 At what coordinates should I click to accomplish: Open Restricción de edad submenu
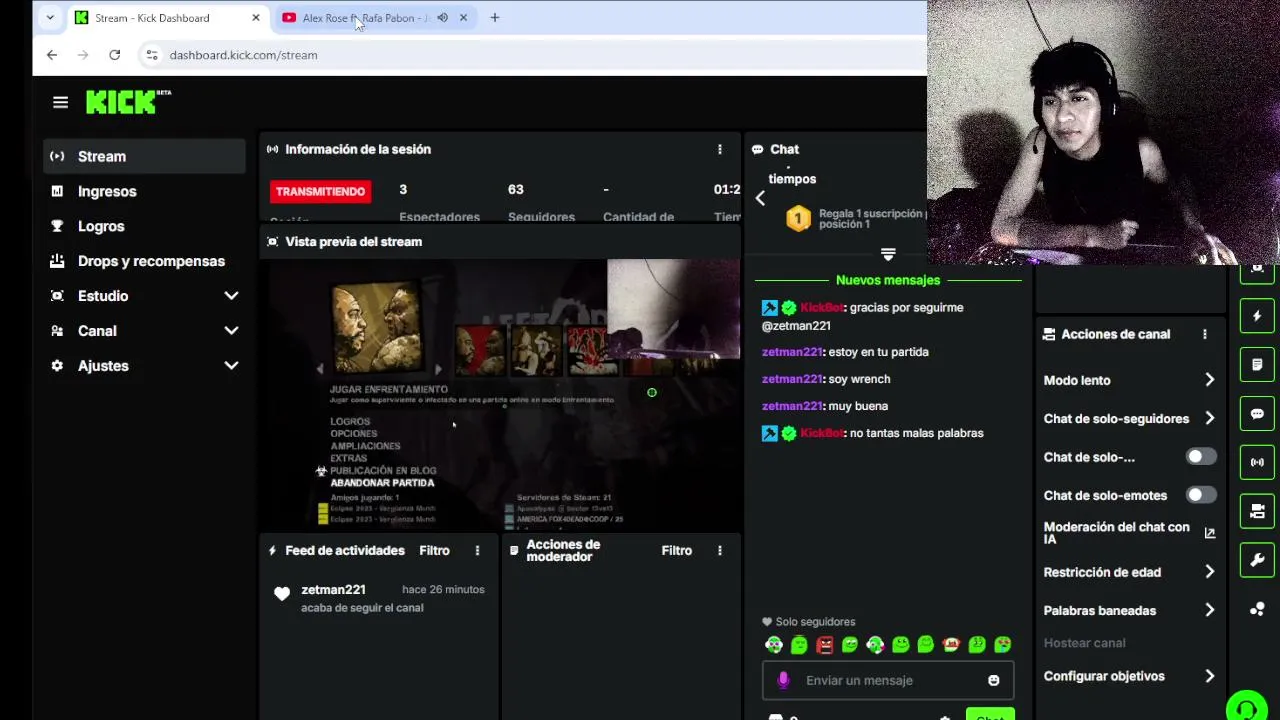point(1130,572)
